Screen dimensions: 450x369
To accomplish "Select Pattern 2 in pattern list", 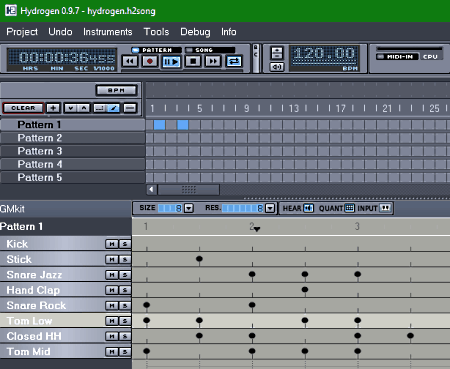I will click(72, 138).
